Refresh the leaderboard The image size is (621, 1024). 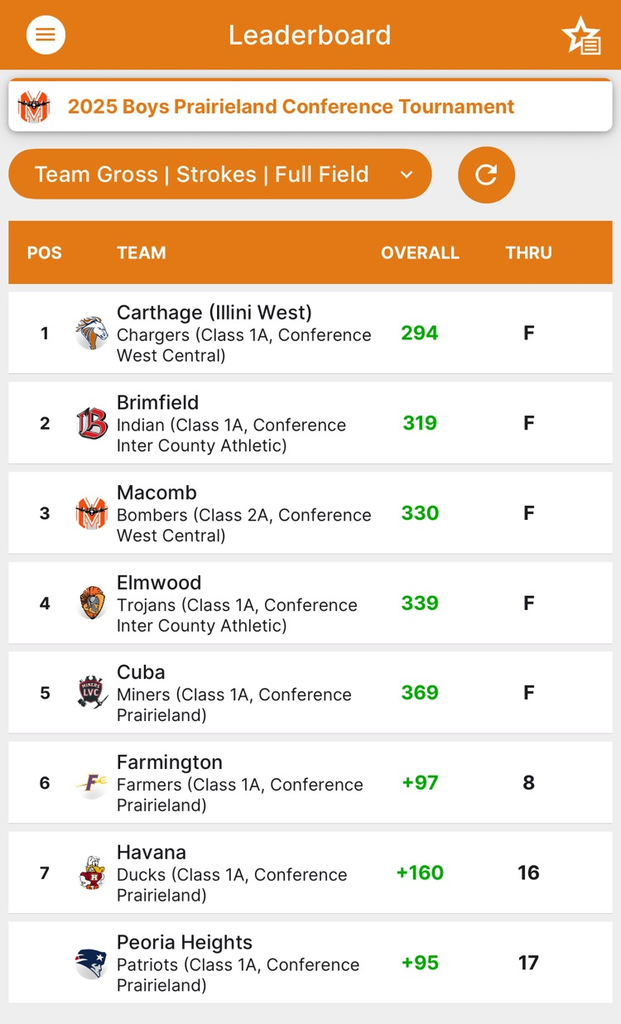click(x=486, y=174)
